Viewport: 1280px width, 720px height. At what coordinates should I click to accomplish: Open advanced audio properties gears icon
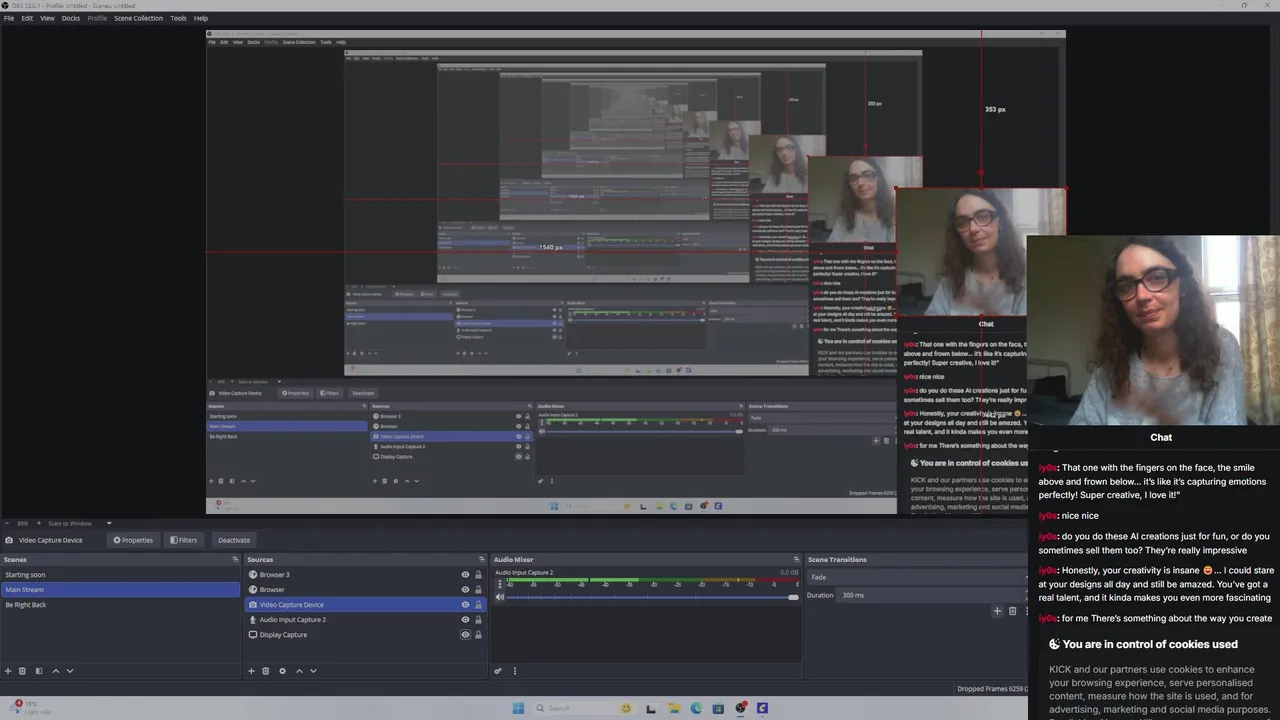[x=498, y=671]
